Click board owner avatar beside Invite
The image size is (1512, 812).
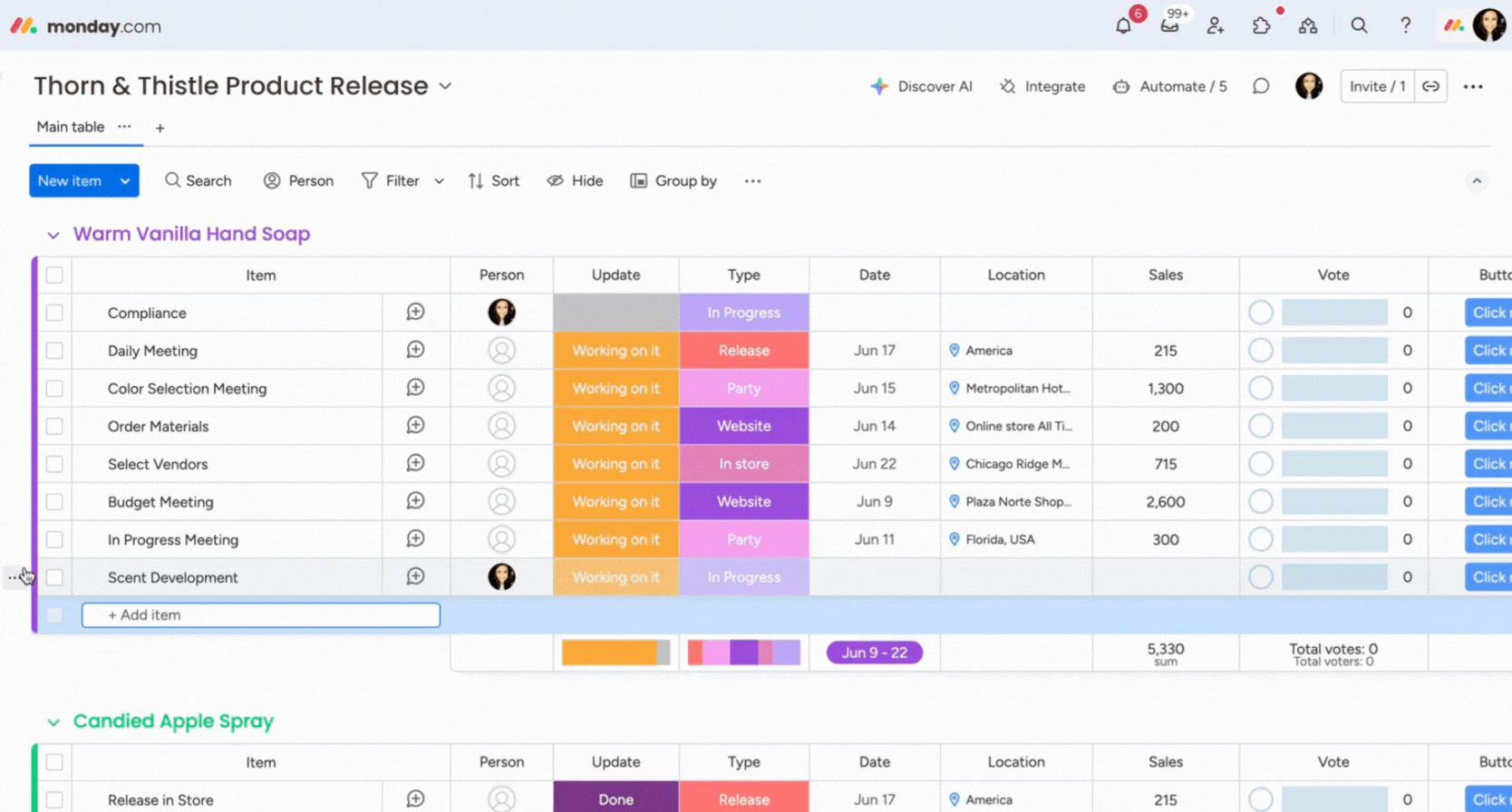[1308, 86]
